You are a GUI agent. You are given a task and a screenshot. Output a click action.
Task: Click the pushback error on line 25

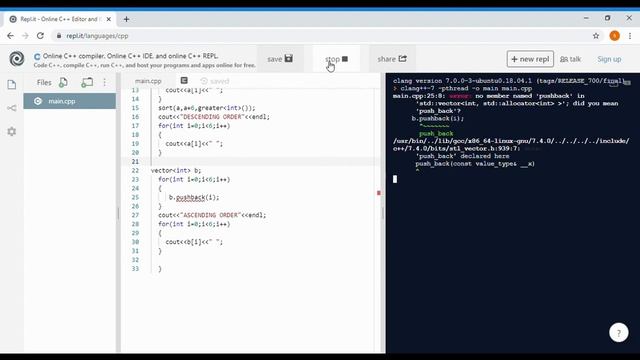190,197
